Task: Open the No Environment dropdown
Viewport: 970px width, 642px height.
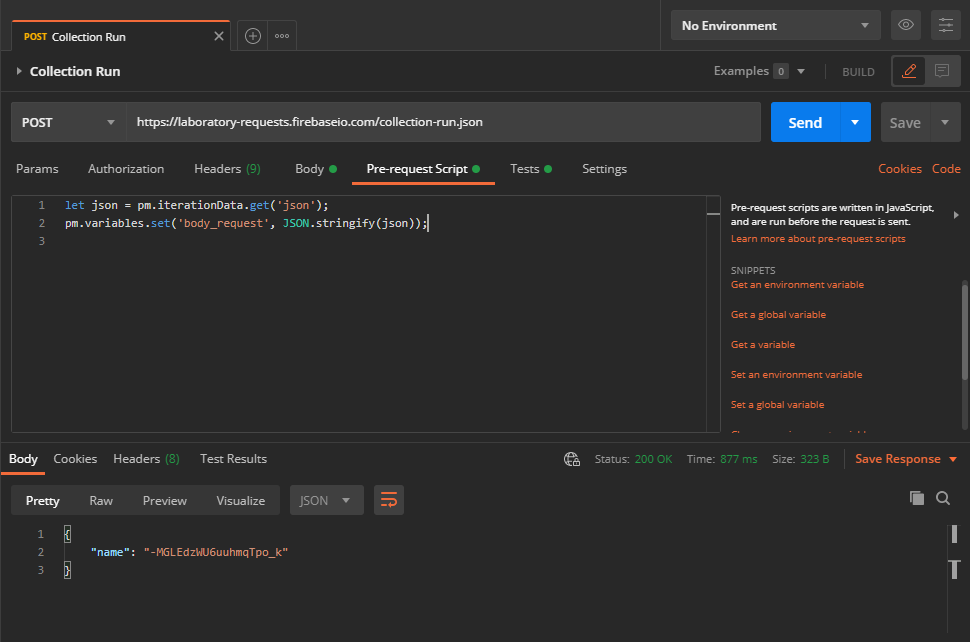Action: pos(776,25)
